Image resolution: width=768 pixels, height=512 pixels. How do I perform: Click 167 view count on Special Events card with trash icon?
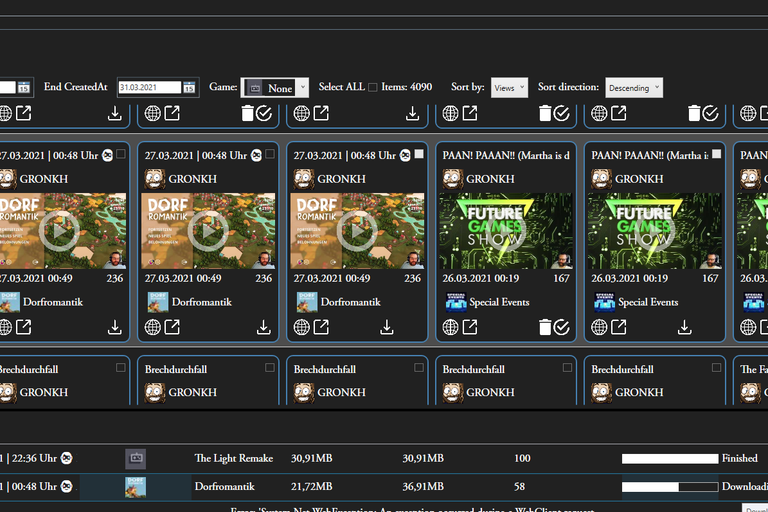[561, 278]
